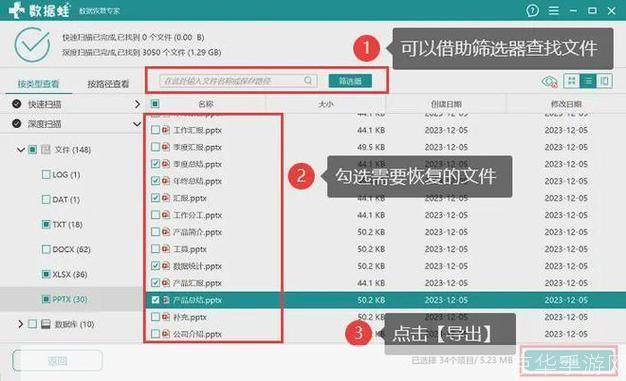Select the 产品简介.pptx file name
The image size is (626, 381).
point(197,232)
